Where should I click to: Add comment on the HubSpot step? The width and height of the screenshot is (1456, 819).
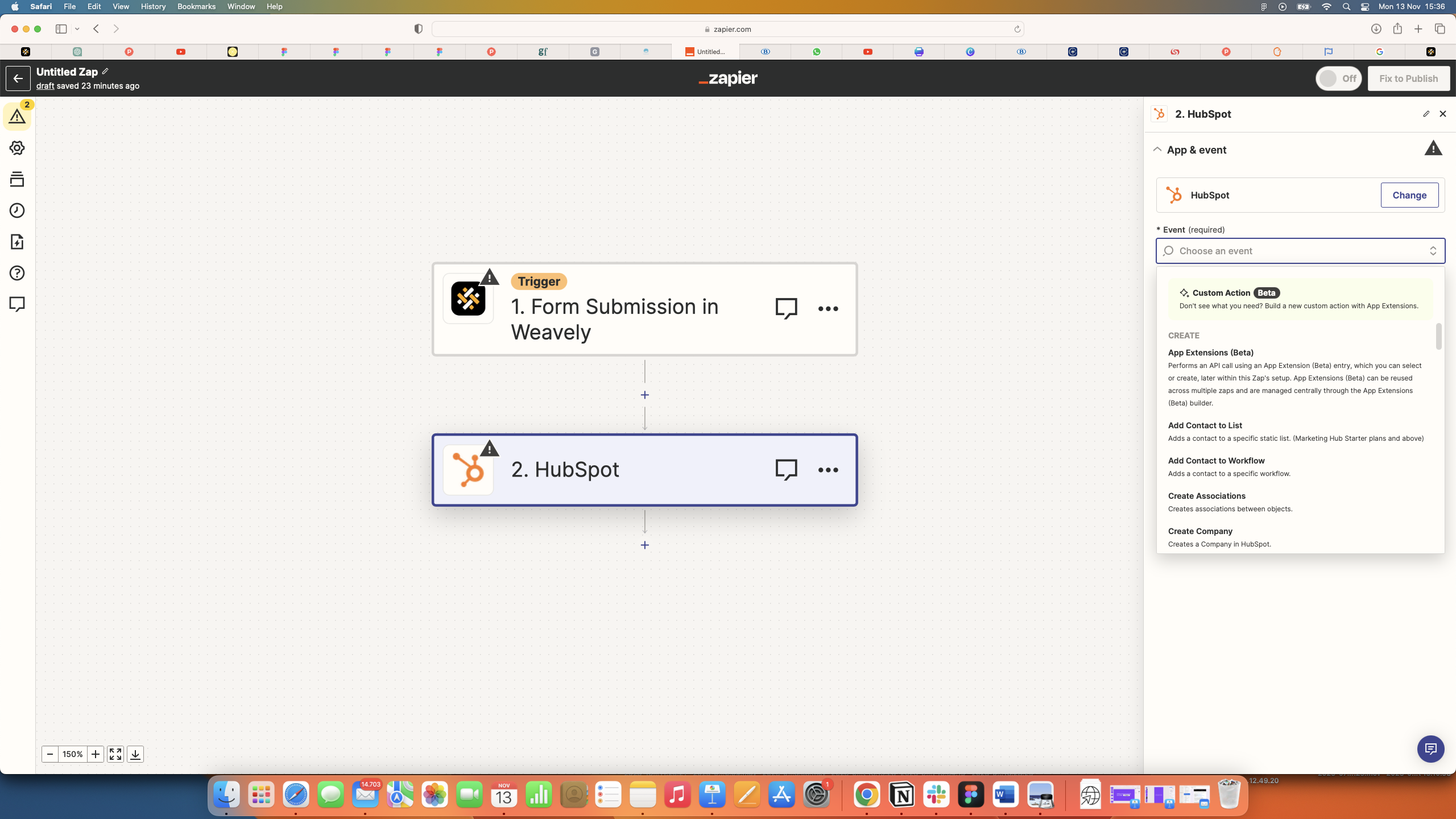787,470
